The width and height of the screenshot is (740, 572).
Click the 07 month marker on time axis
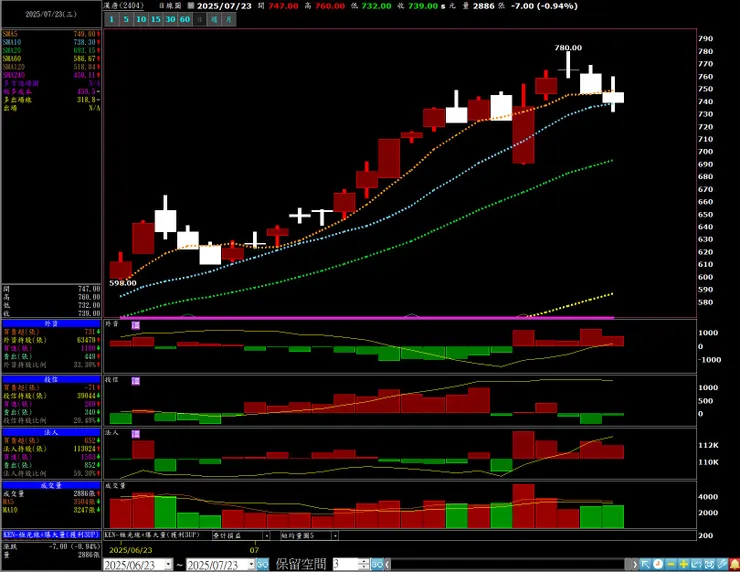coord(254,550)
